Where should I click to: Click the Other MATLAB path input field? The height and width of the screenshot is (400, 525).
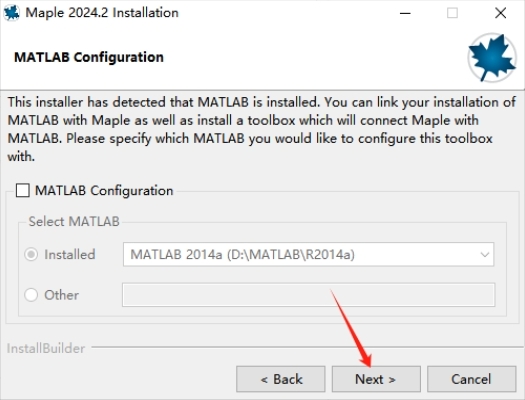click(x=308, y=295)
